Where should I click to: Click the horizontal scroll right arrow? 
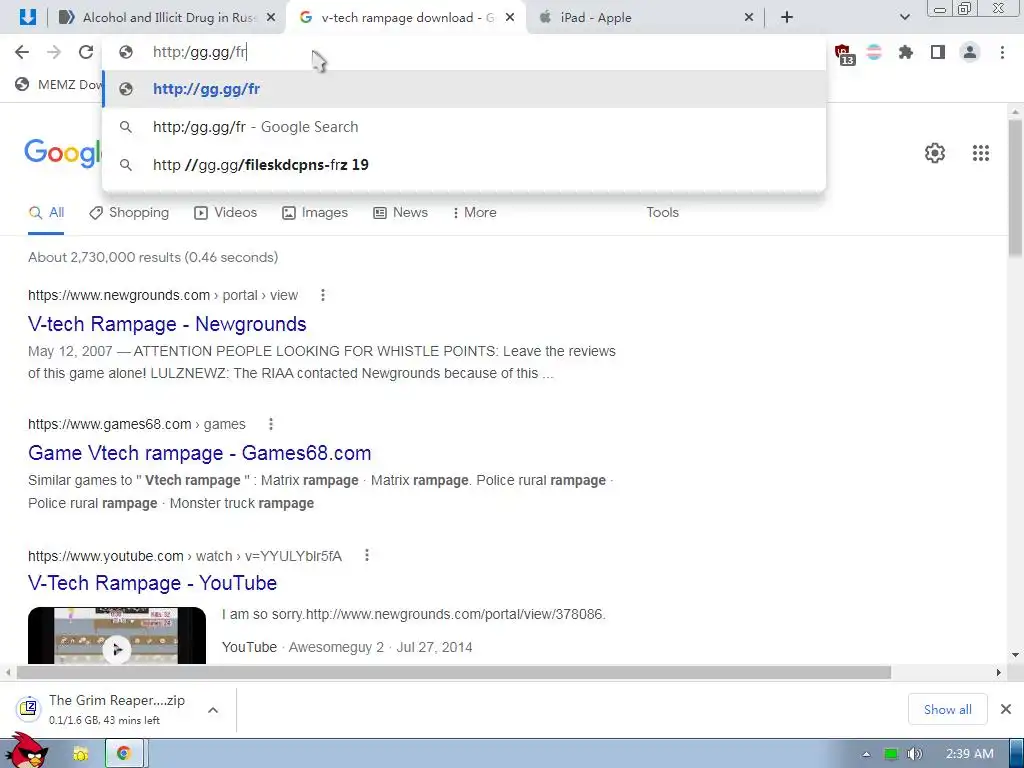999,672
